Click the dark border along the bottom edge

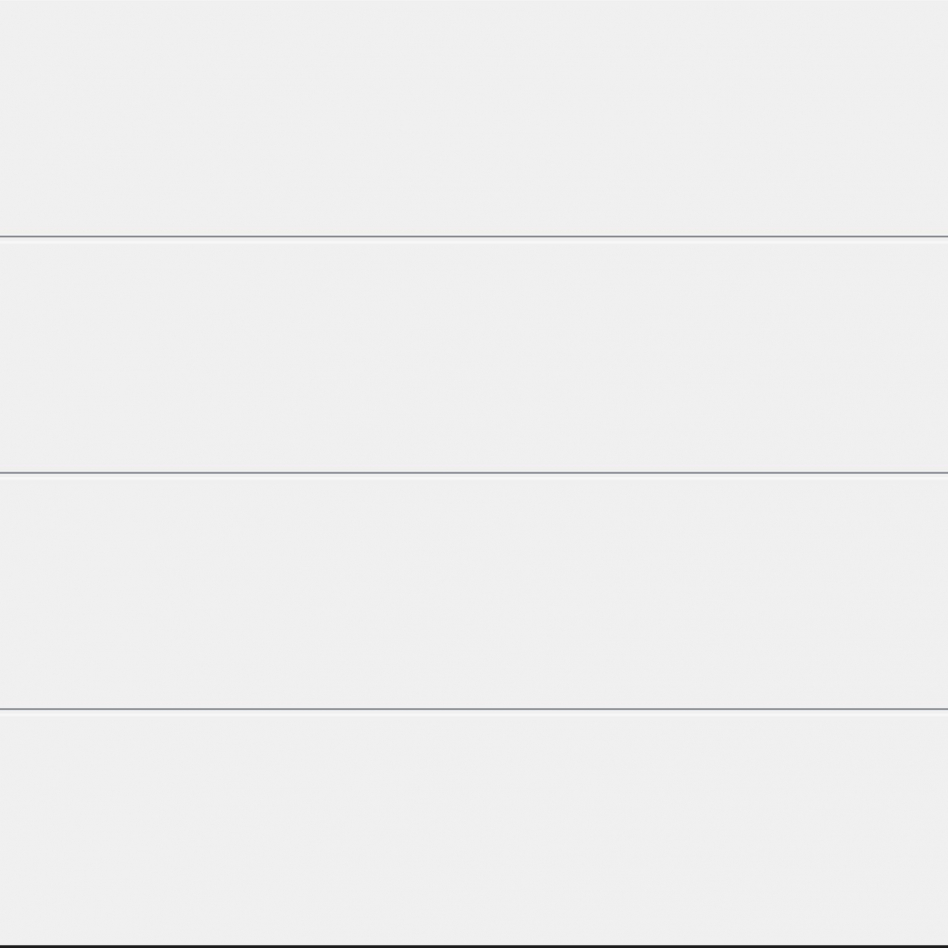click(474, 945)
